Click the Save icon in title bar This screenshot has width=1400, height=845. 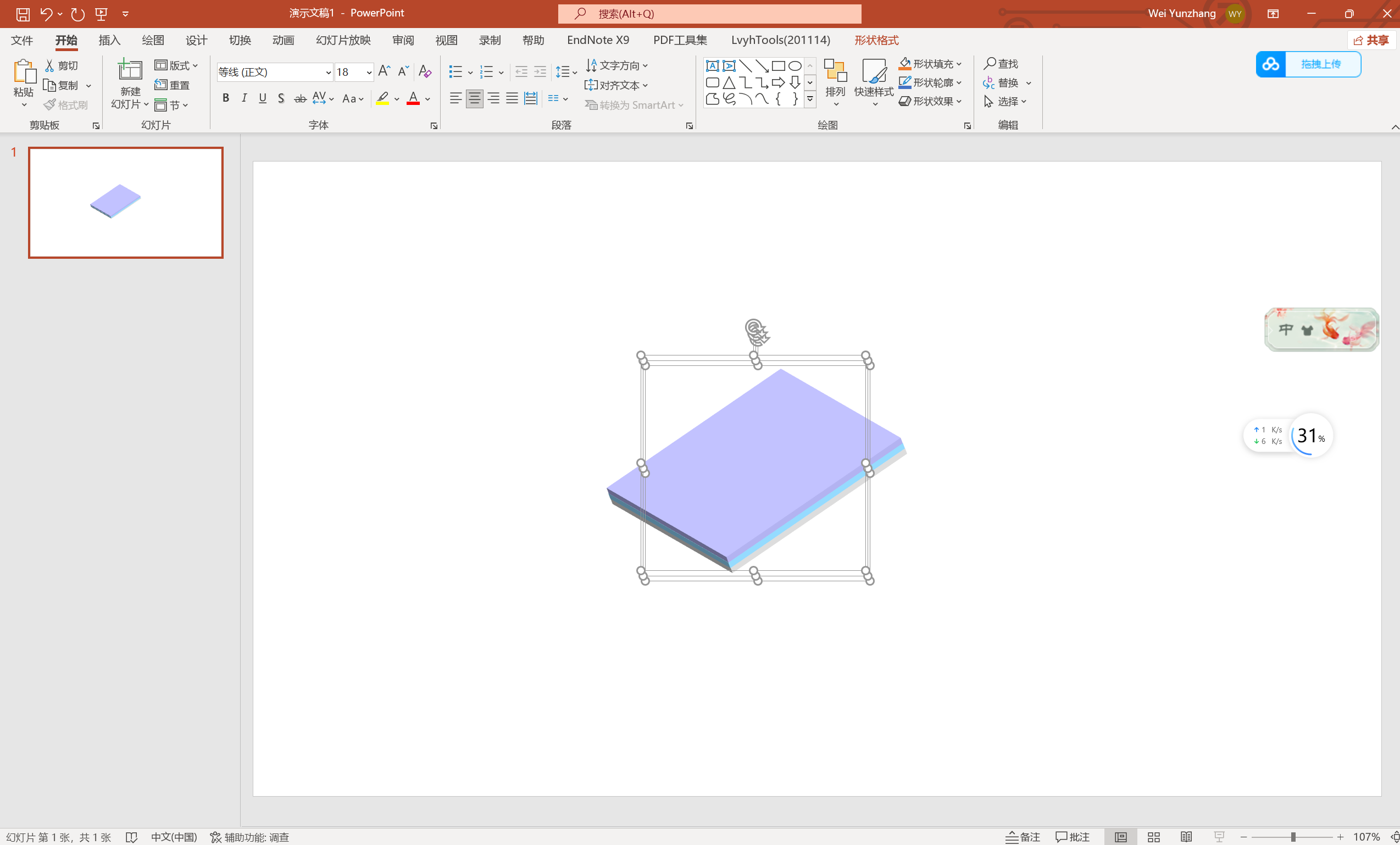coord(23,14)
